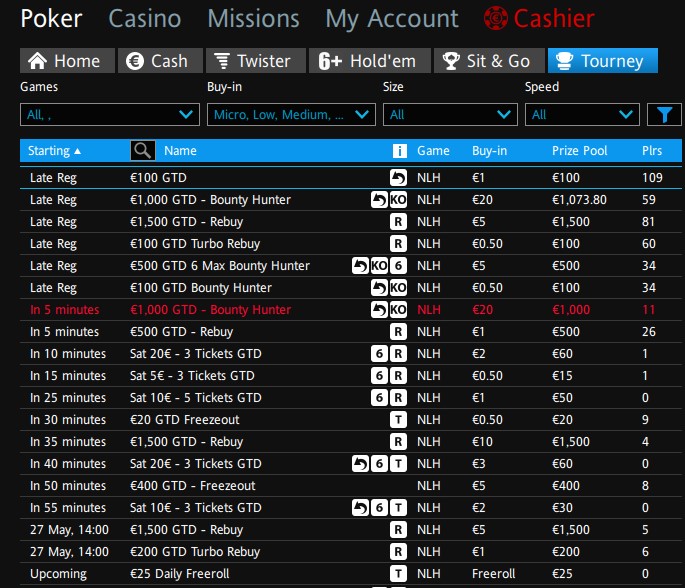Click KO icon on red €1,000 Bounty Hunter row

(398, 309)
